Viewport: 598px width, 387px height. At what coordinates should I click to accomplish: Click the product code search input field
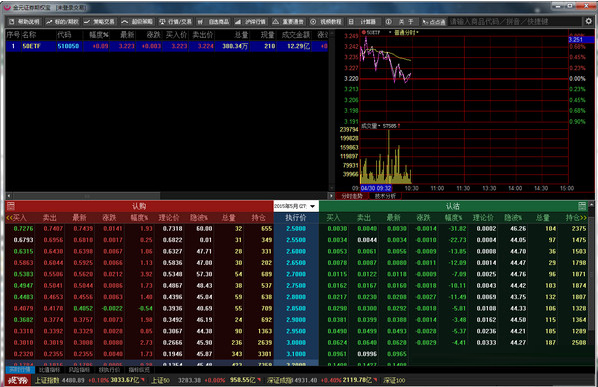[x=515, y=22]
